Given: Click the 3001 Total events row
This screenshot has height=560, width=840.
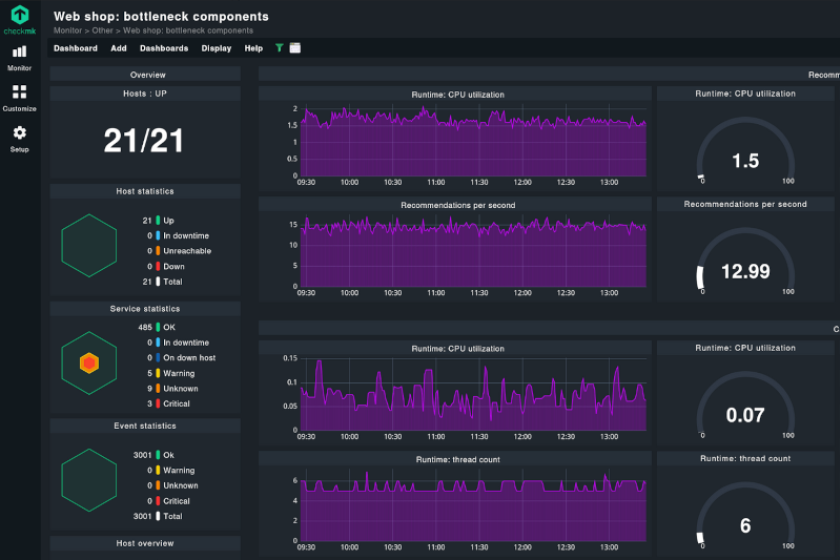Looking at the screenshot, I should pyautogui.click(x=158, y=516).
